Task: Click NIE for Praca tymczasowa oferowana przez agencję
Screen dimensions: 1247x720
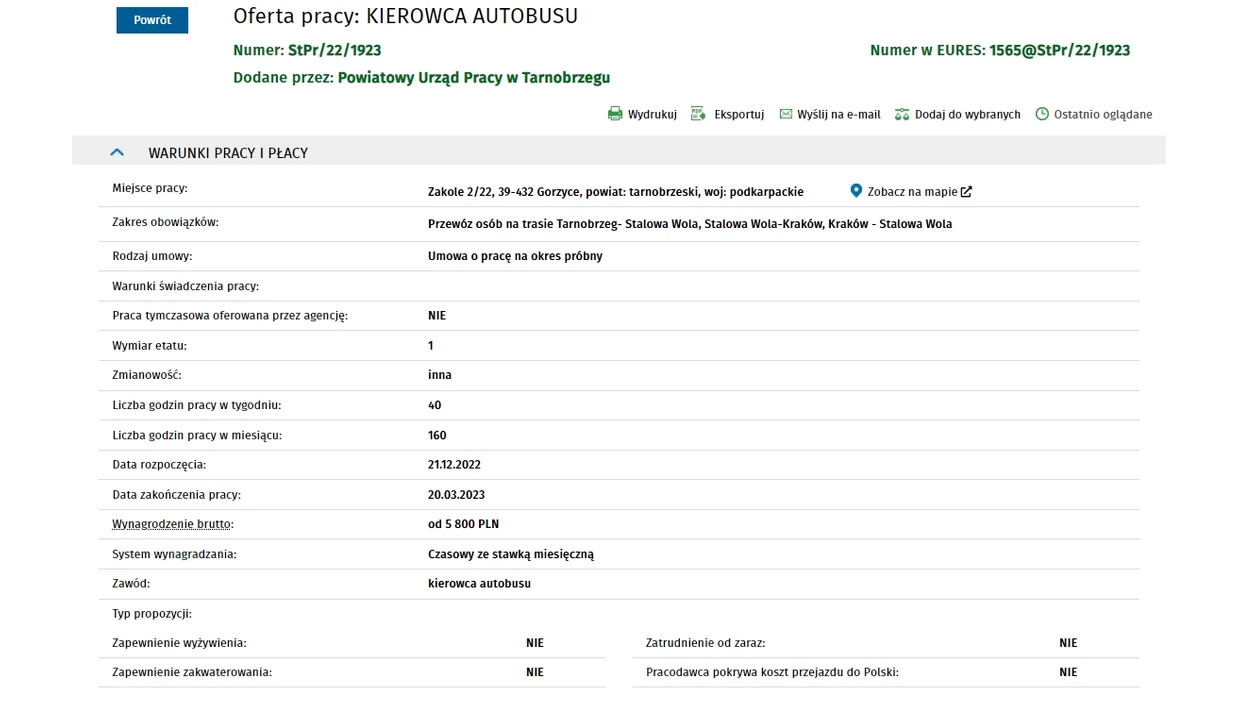Action: (437, 315)
